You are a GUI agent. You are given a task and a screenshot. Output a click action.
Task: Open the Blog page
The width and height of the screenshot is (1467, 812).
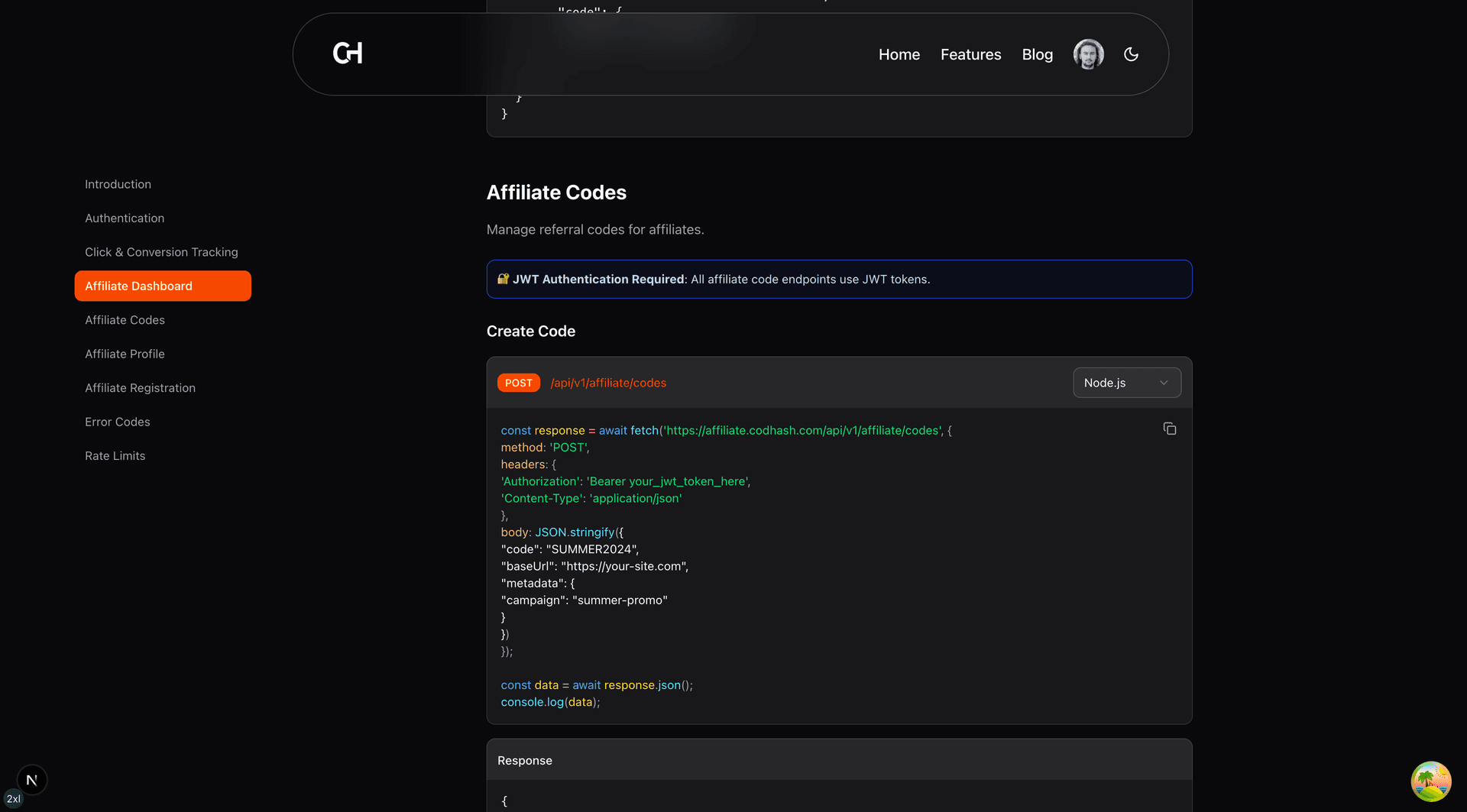(1037, 54)
